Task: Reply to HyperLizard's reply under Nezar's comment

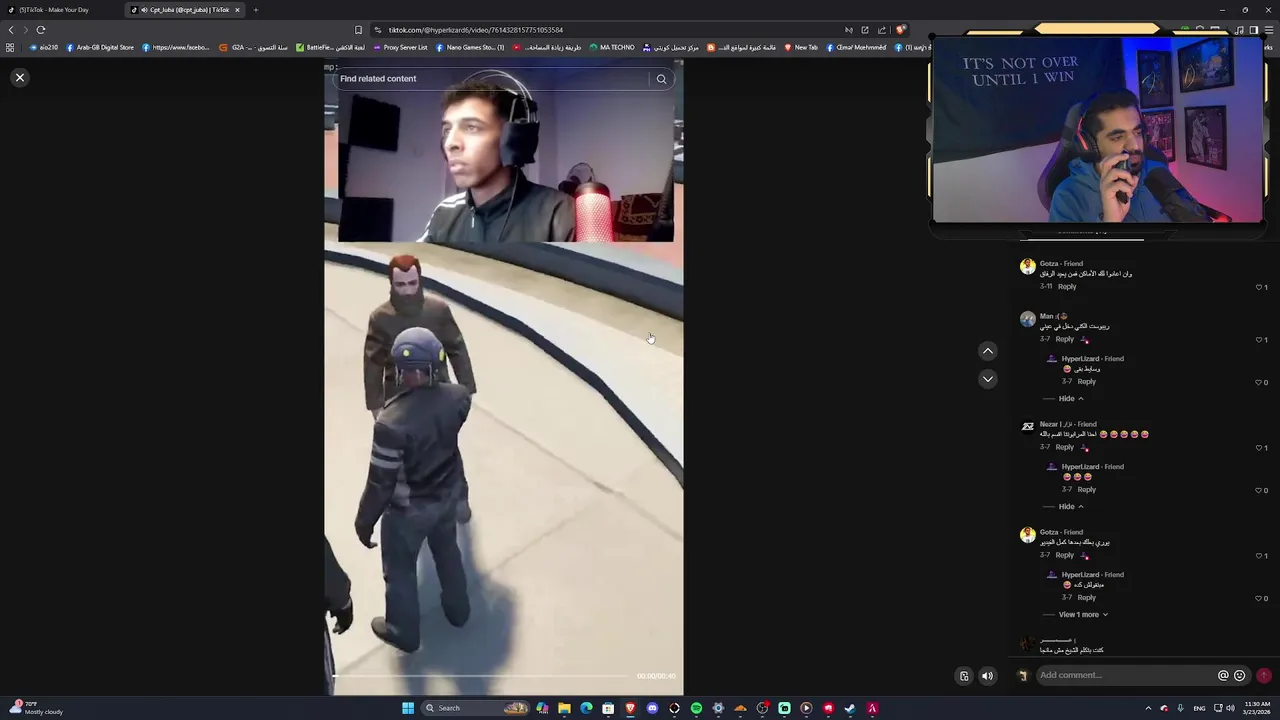Action: pyautogui.click(x=1087, y=489)
